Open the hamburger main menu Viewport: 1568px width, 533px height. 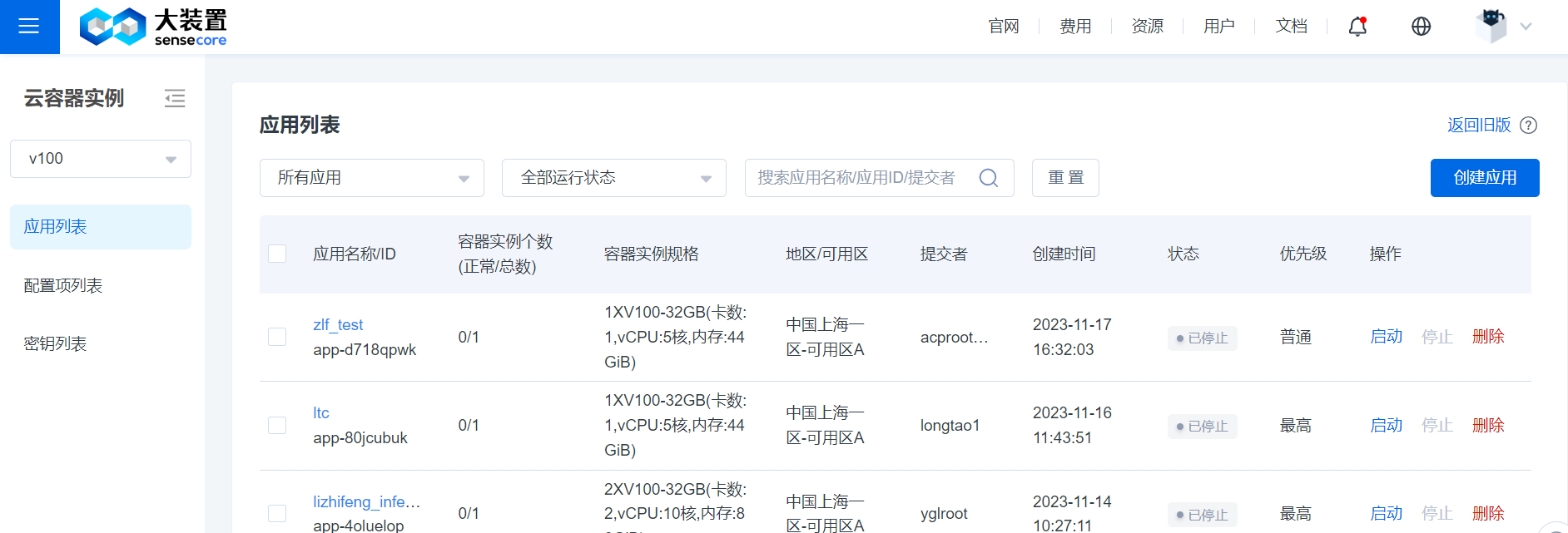coord(29,27)
